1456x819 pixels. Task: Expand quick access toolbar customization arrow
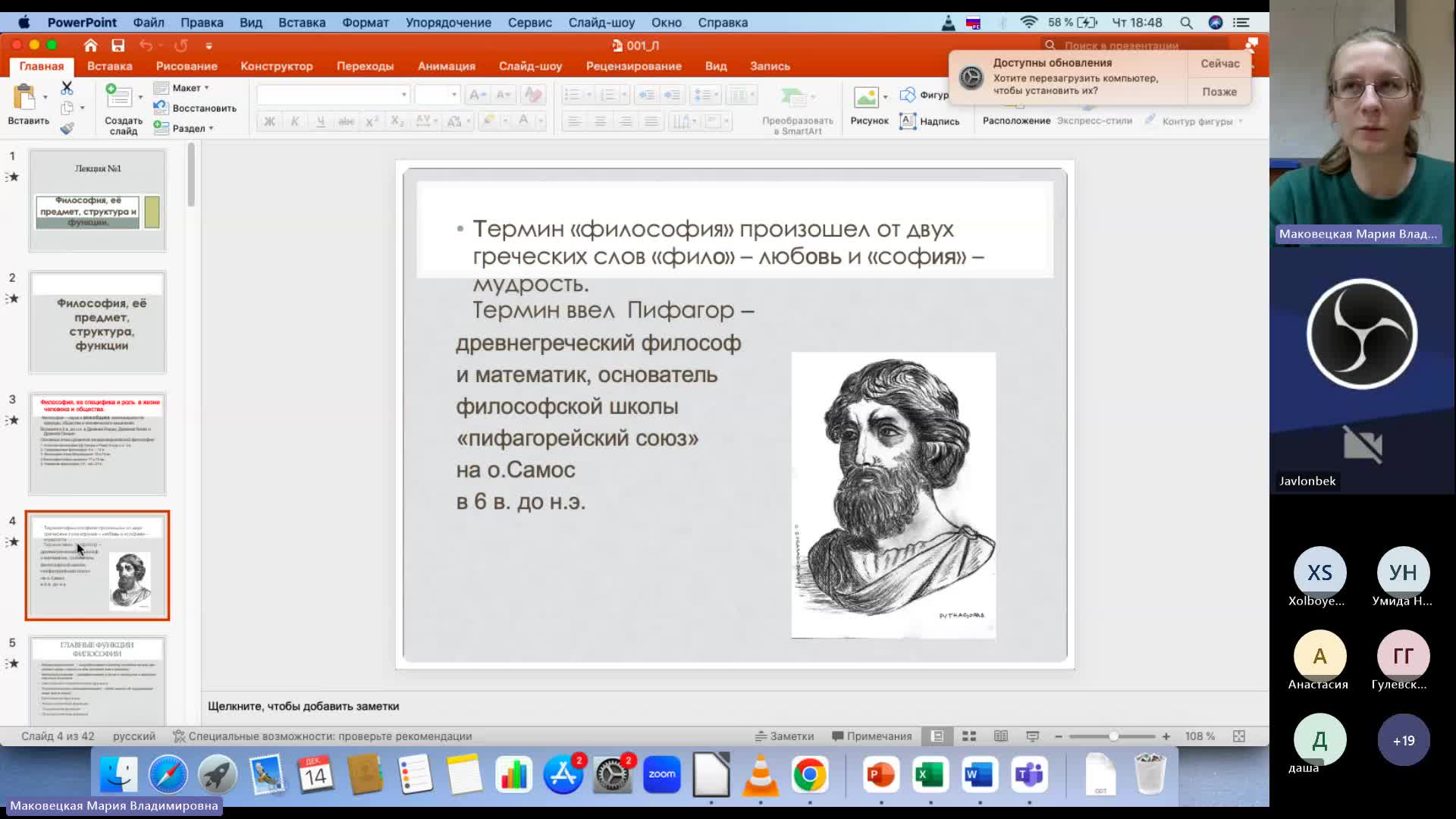pos(209,45)
